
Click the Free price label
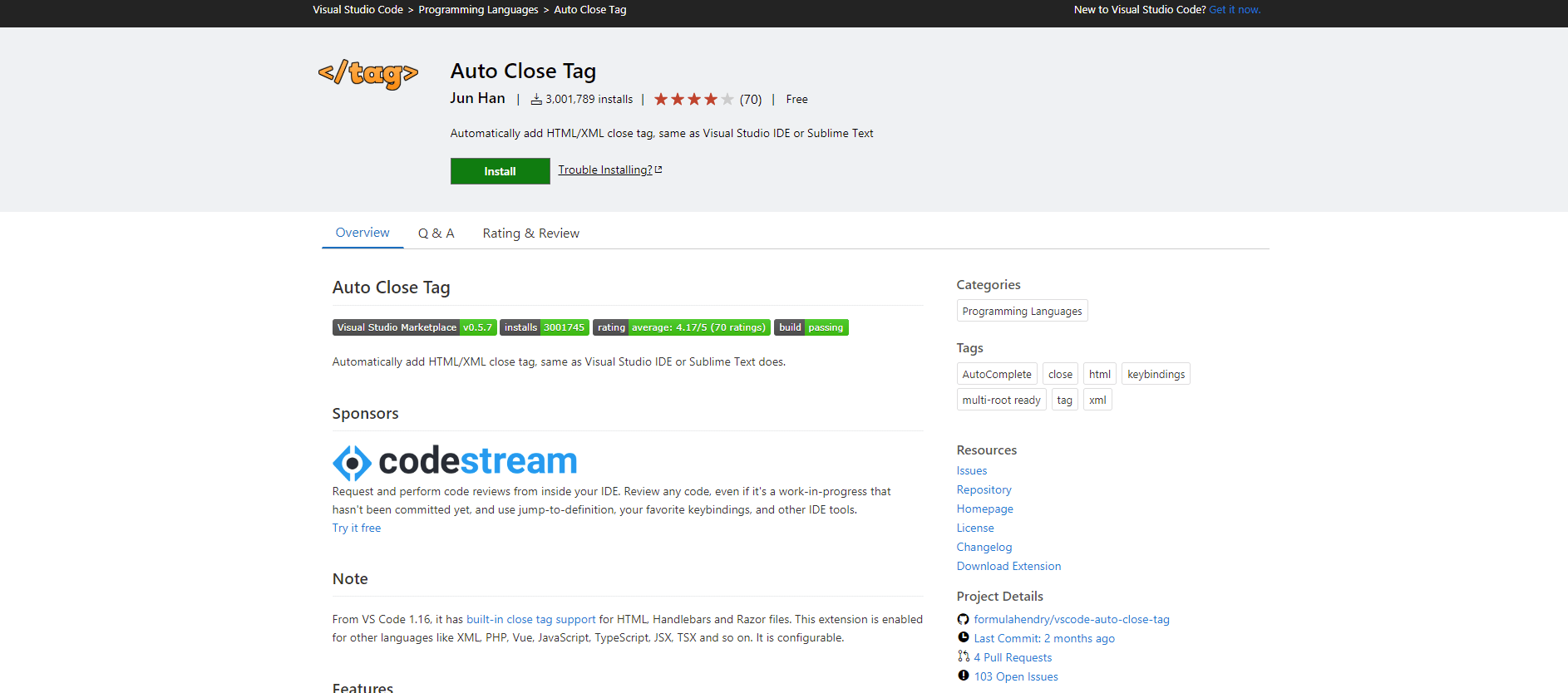click(x=796, y=99)
